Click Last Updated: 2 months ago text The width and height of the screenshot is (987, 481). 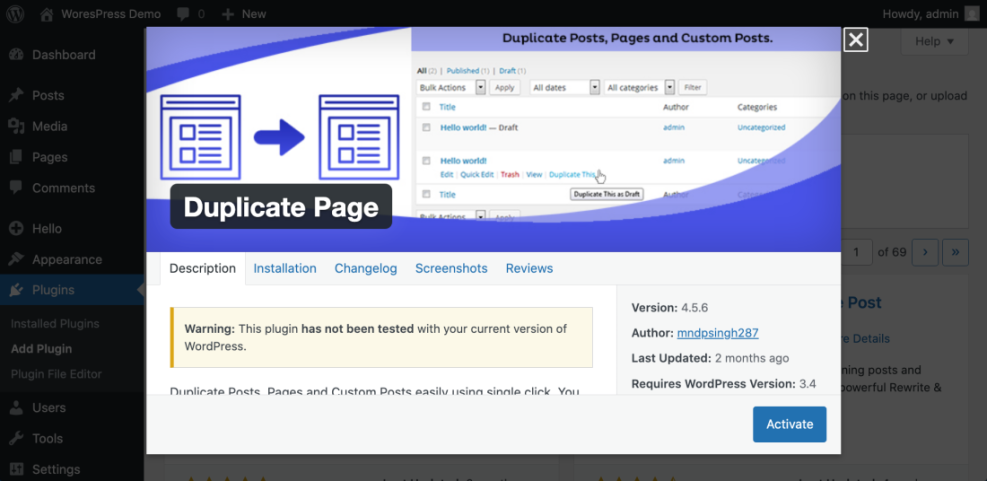pyautogui.click(x=710, y=358)
